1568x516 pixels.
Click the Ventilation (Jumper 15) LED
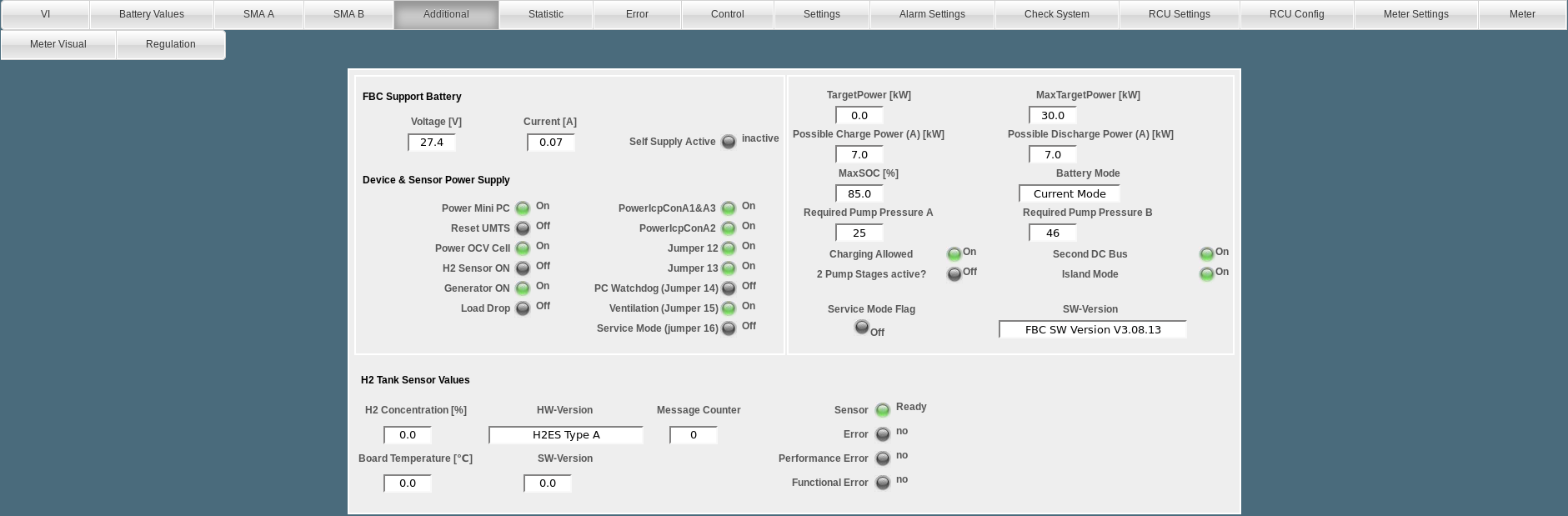point(729,308)
